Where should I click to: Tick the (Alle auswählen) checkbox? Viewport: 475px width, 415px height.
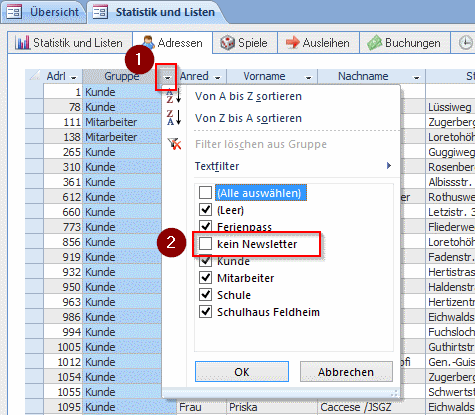click(x=205, y=193)
